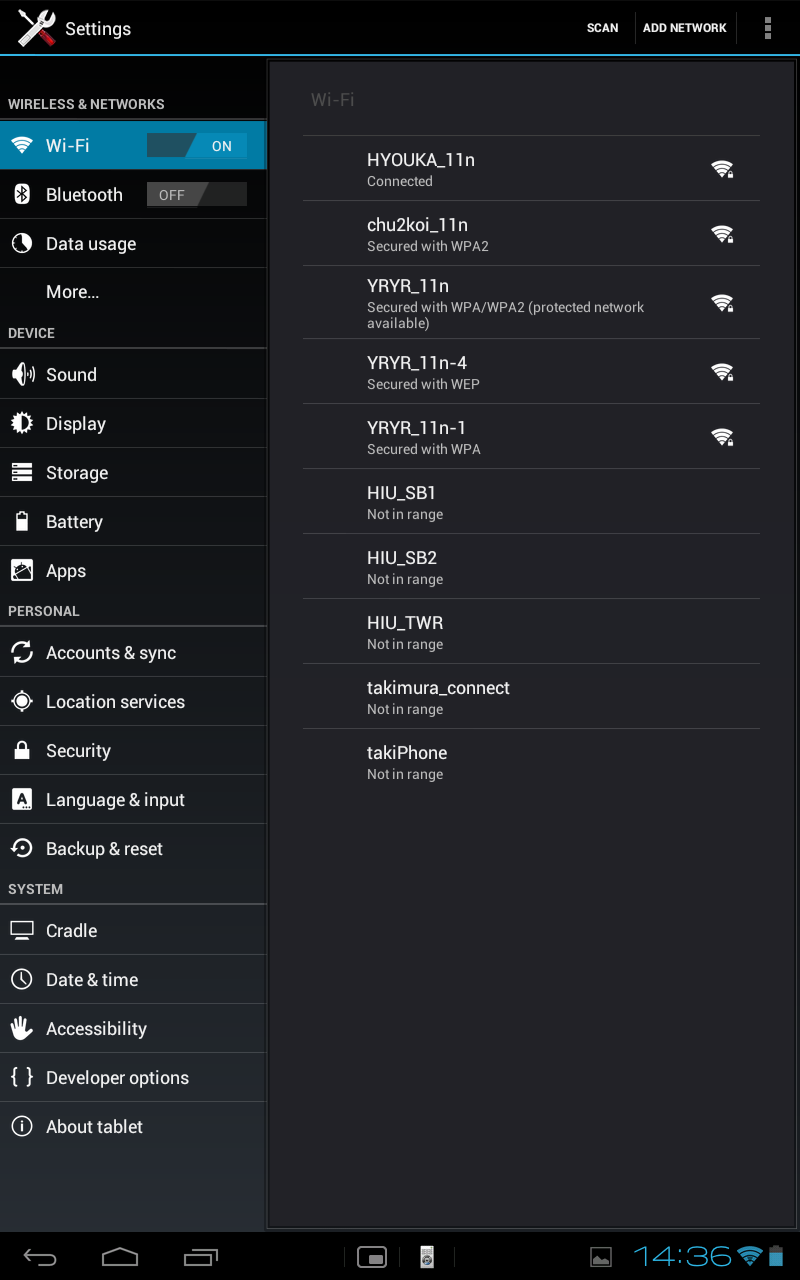This screenshot has width=800, height=1280.
Task: Expand the More... wireless settings
Action: [133, 292]
